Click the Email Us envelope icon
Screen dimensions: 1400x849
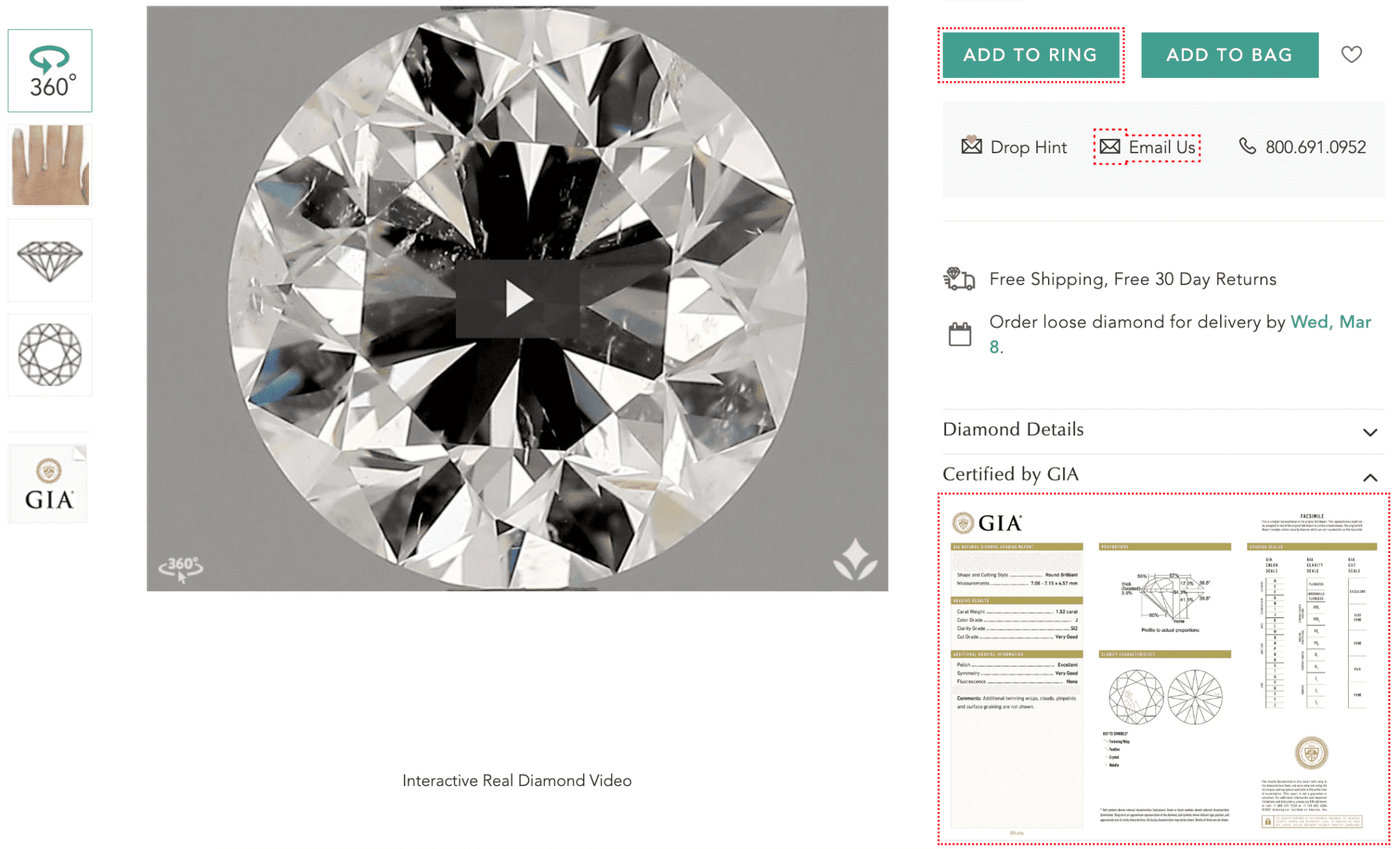tap(1109, 146)
